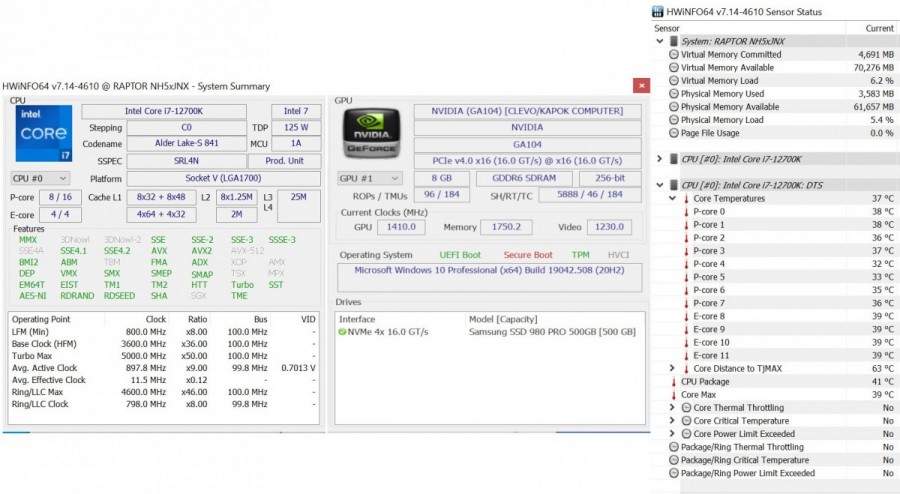Click the Memory clock value 1750.2
Screen dimensions: 900x494
click(506, 227)
